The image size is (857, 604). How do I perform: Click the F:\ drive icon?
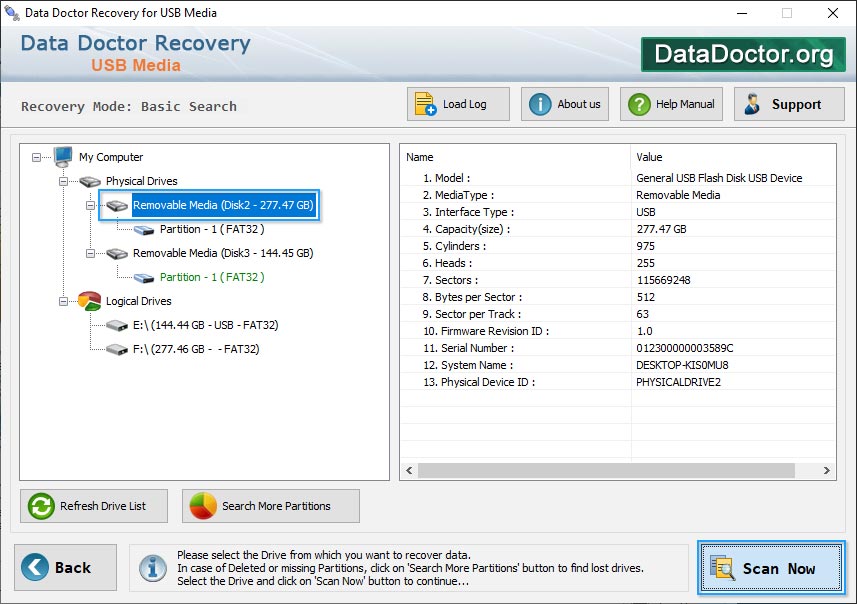pos(117,349)
